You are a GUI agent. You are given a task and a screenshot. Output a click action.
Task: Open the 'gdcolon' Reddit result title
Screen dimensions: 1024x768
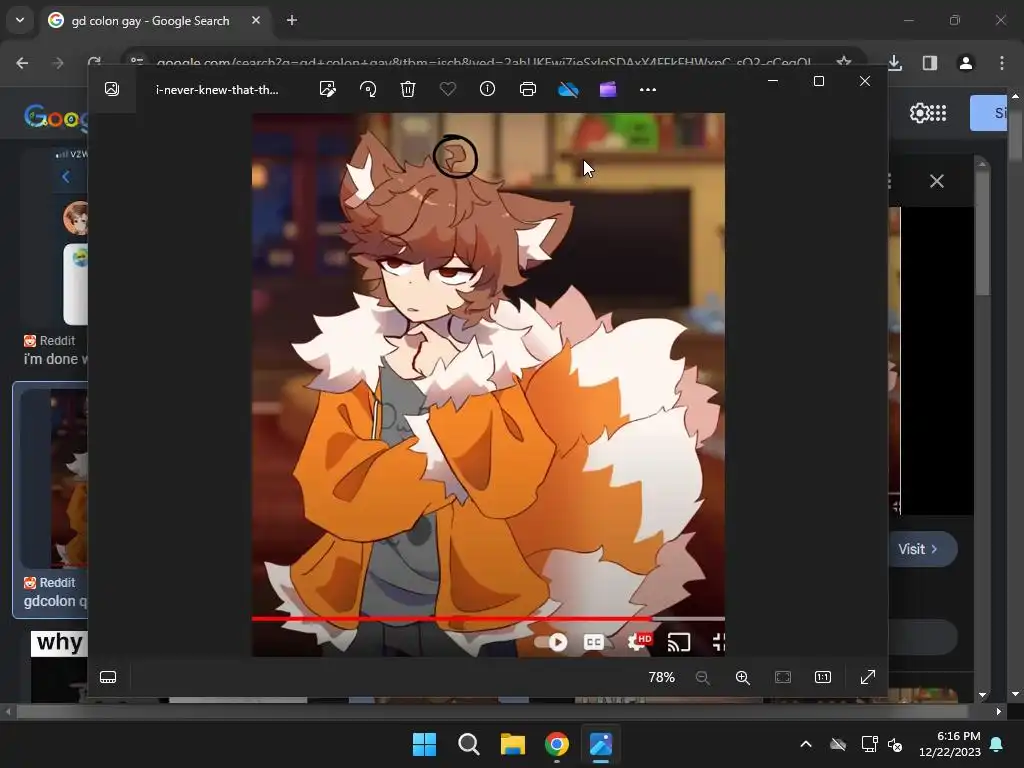click(x=55, y=601)
